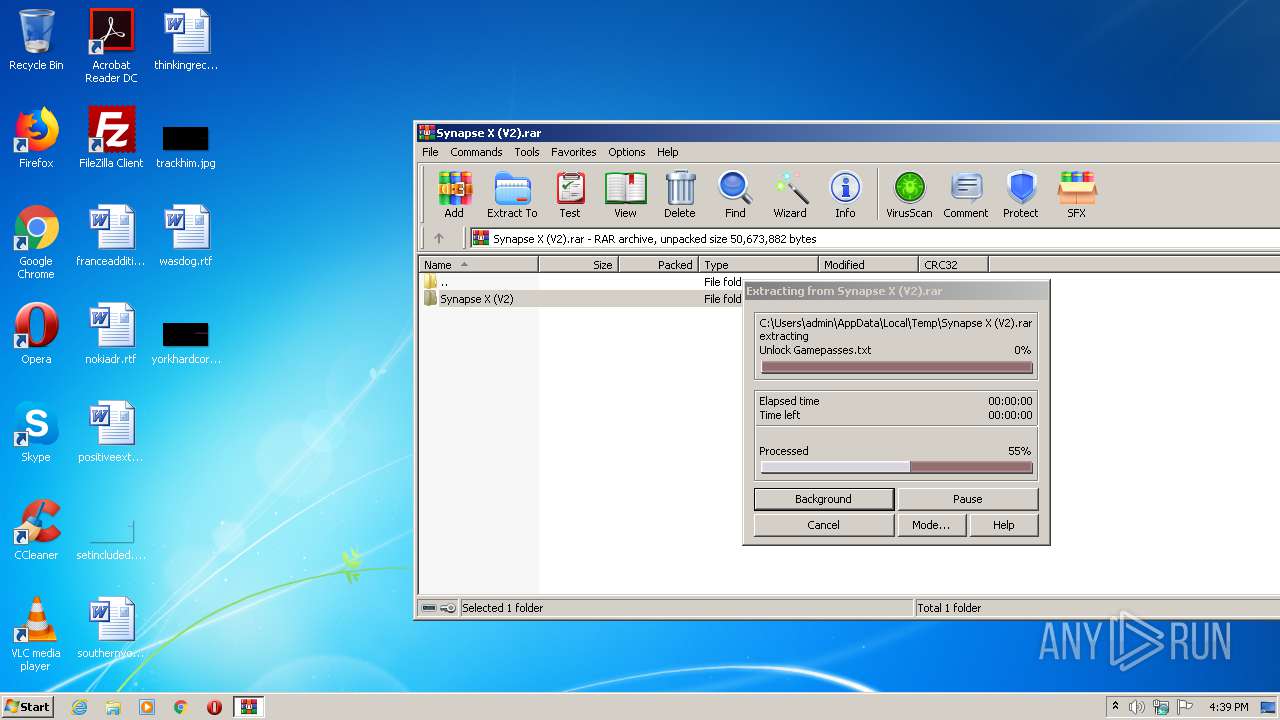Select the Acrobat Reader DC desktop icon

(111, 47)
